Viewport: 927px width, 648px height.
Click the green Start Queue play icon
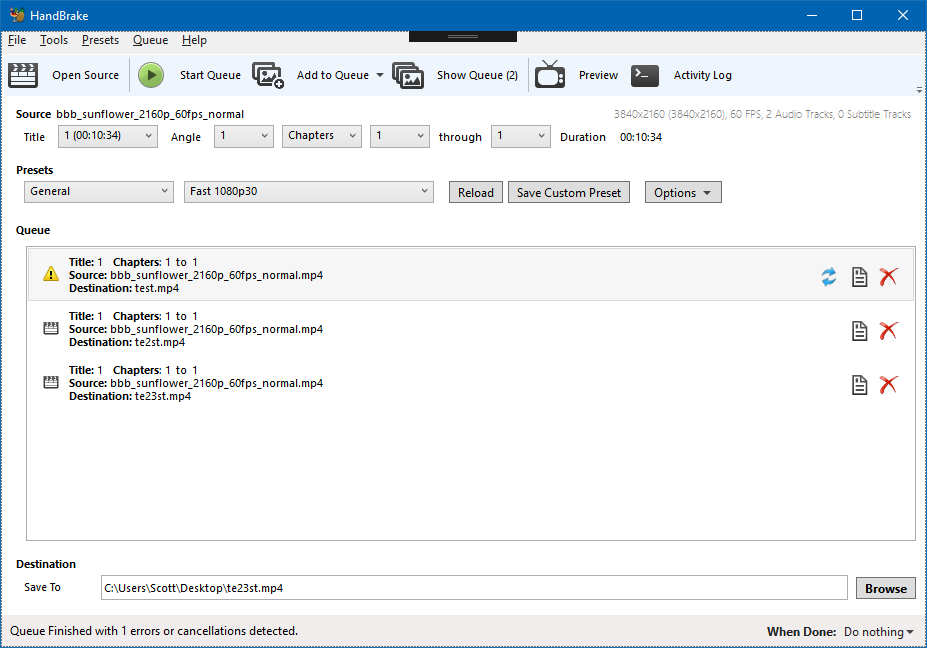(151, 75)
